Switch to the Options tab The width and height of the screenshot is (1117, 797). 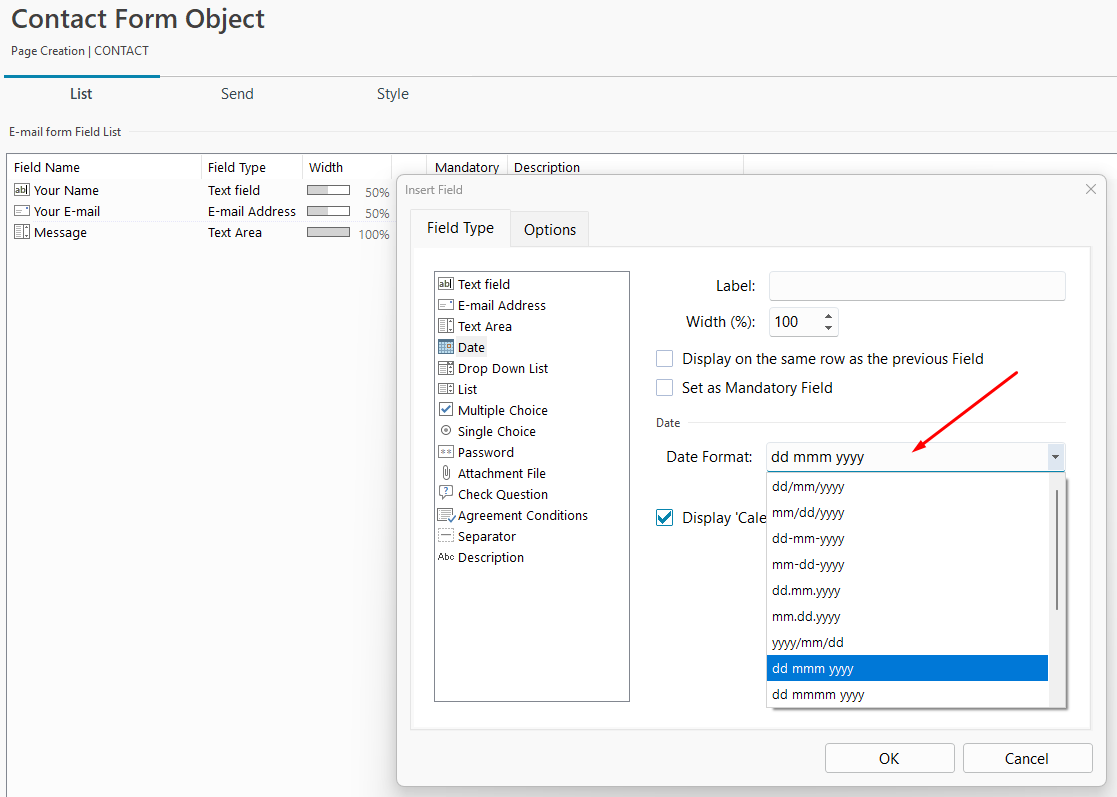(550, 229)
